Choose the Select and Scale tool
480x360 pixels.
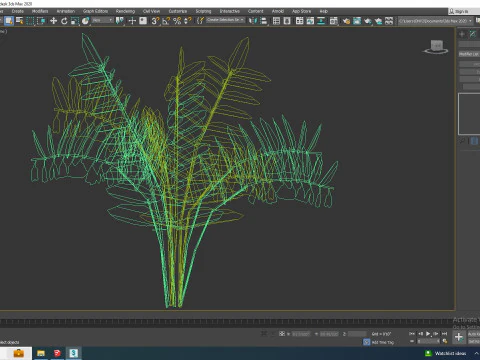pos(75,21)
